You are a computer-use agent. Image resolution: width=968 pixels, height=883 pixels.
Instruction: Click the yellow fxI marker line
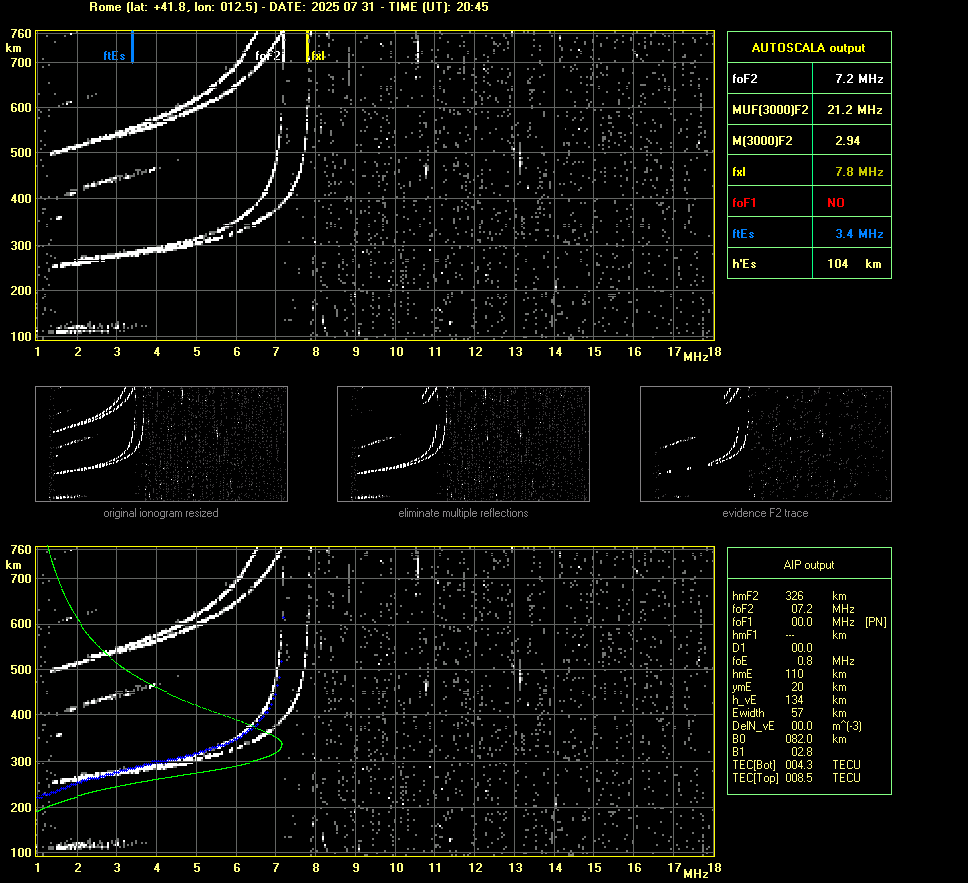[307, 47]
